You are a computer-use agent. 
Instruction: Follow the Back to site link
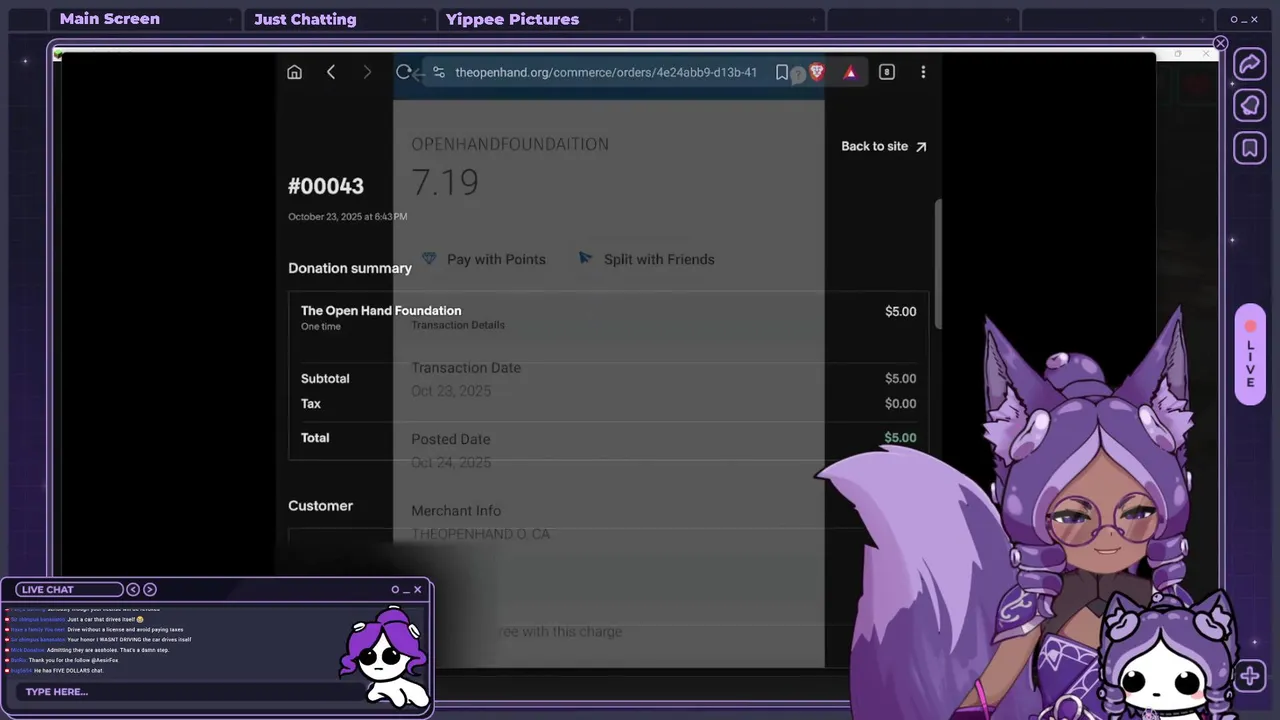click(884, 146)
